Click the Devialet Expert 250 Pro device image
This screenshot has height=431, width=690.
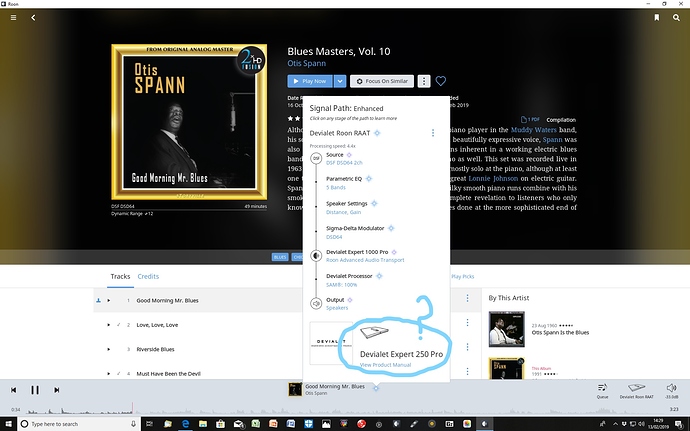tap(374, 331)
